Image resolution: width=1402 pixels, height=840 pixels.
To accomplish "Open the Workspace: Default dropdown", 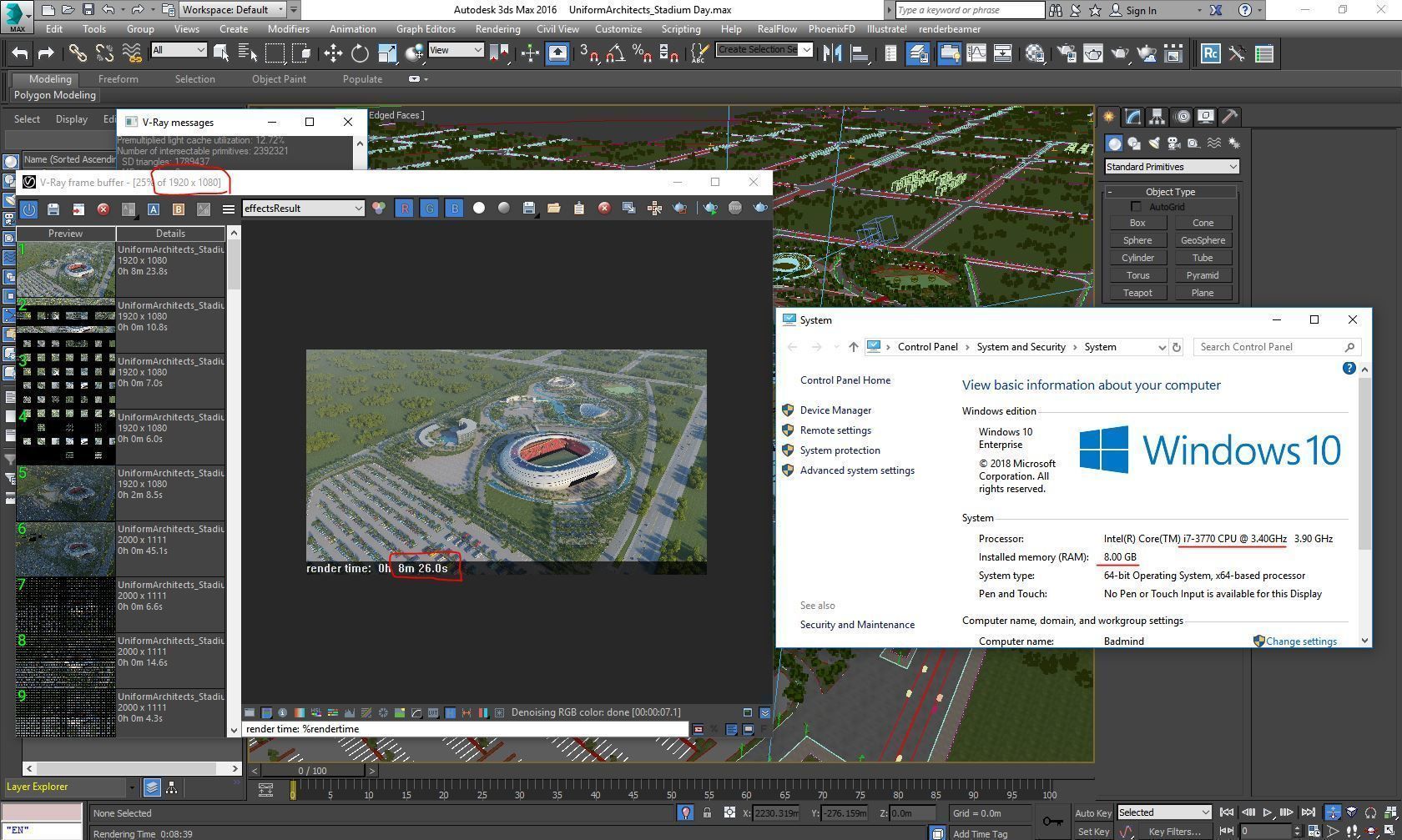I will click(x=234, y=10).
